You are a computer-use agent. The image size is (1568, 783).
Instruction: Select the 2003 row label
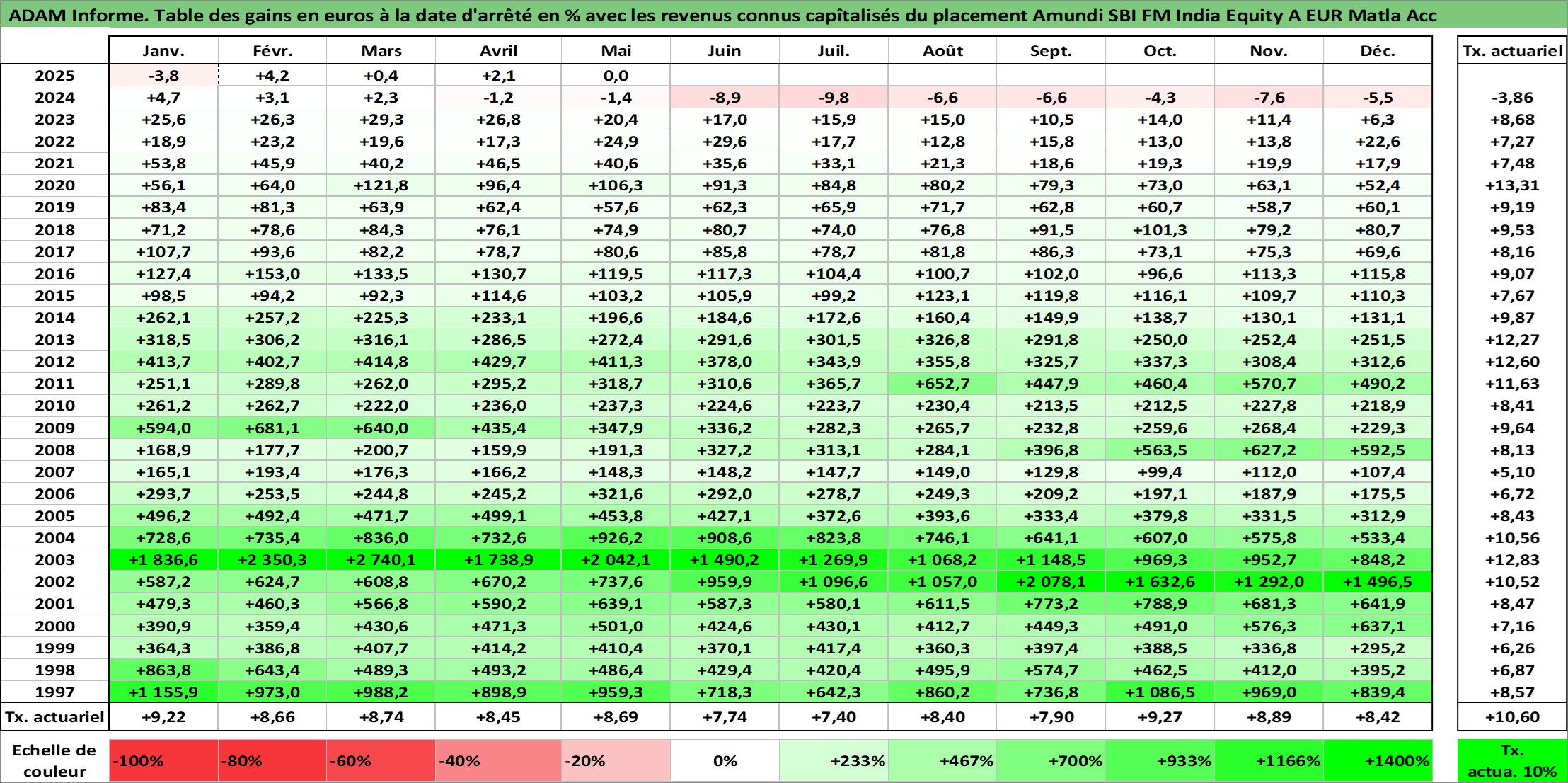point(54,560)
